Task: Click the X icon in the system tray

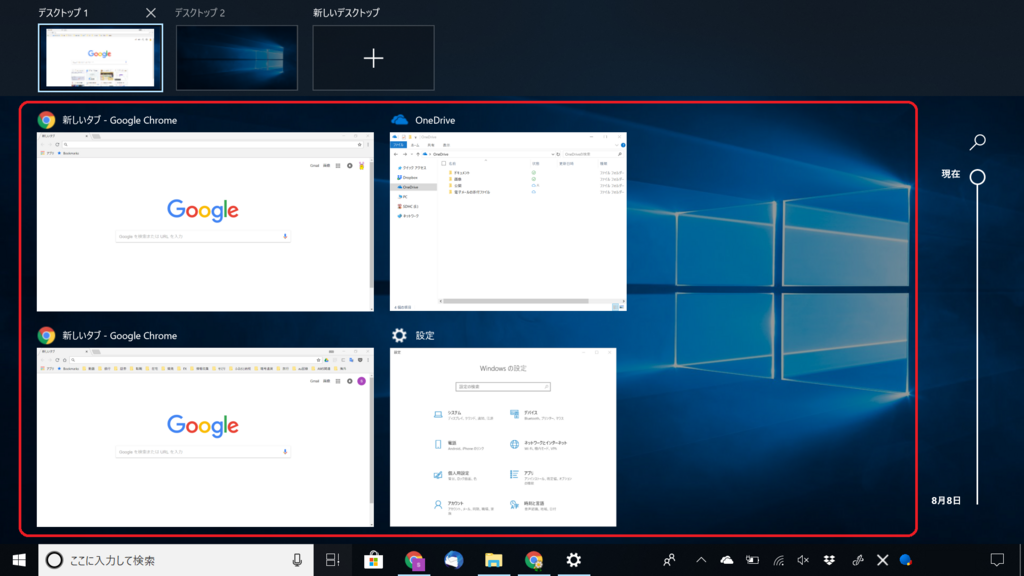Action: point(882,560)
